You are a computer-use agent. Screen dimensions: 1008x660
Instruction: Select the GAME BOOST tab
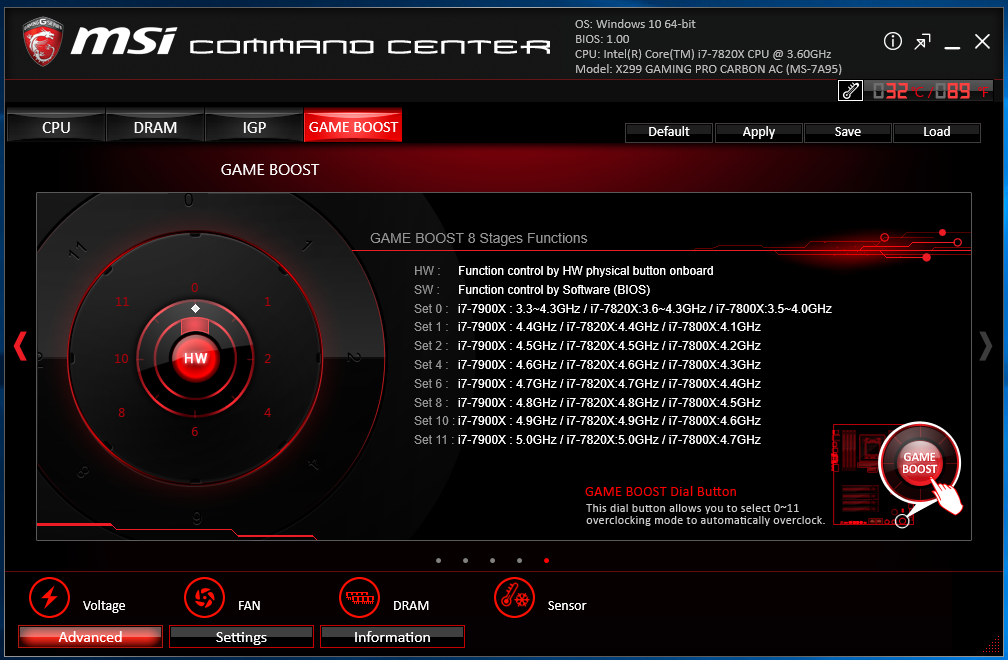tap(353, 125)
